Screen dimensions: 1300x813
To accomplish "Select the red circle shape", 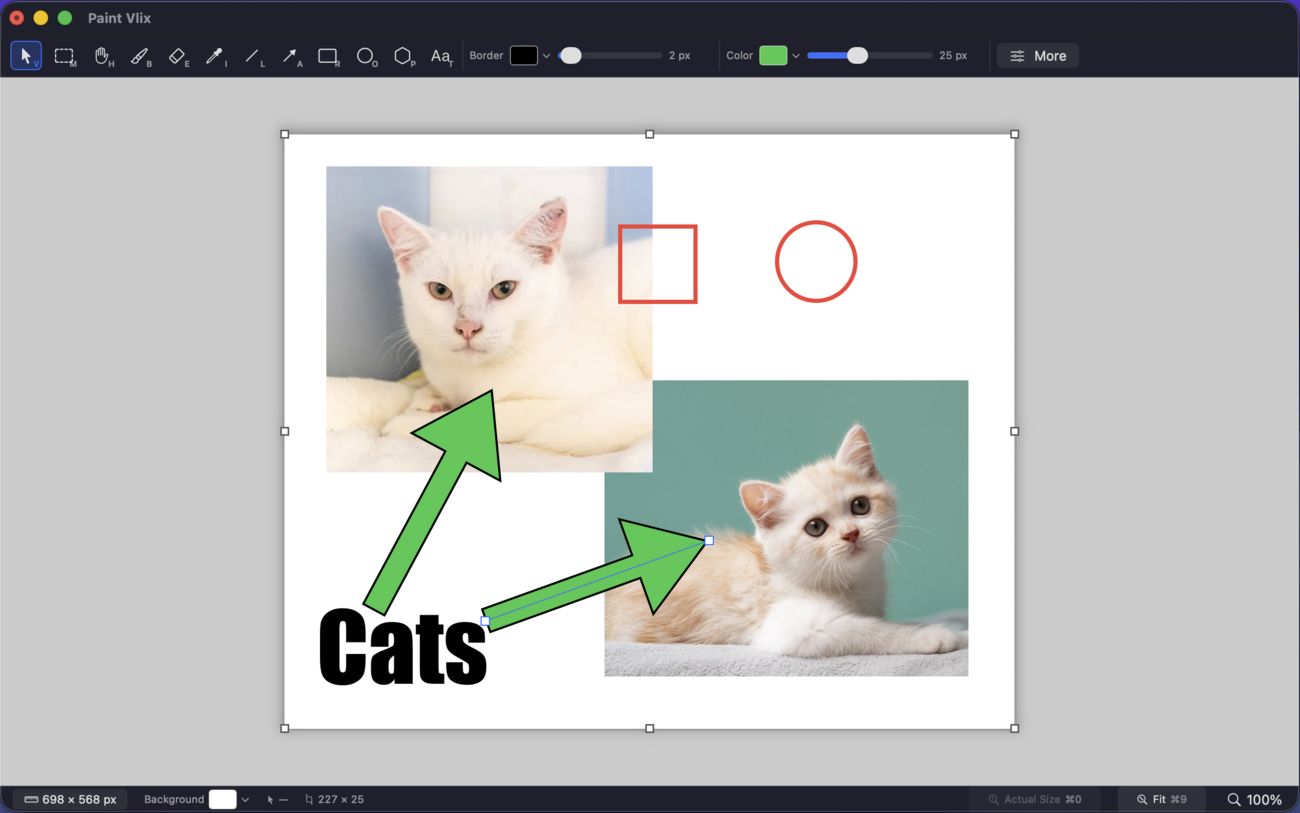I will point(816,261).
